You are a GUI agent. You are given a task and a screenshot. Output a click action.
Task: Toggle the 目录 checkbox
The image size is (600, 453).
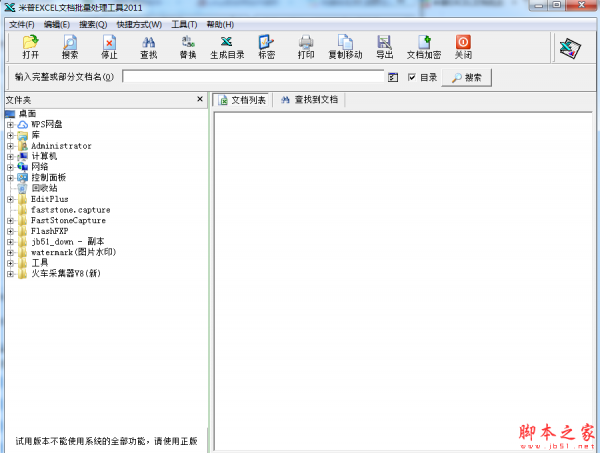(412, 77)
